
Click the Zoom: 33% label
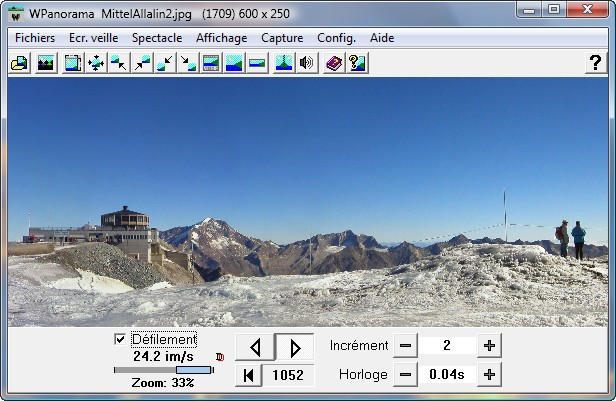click(163, 383)
